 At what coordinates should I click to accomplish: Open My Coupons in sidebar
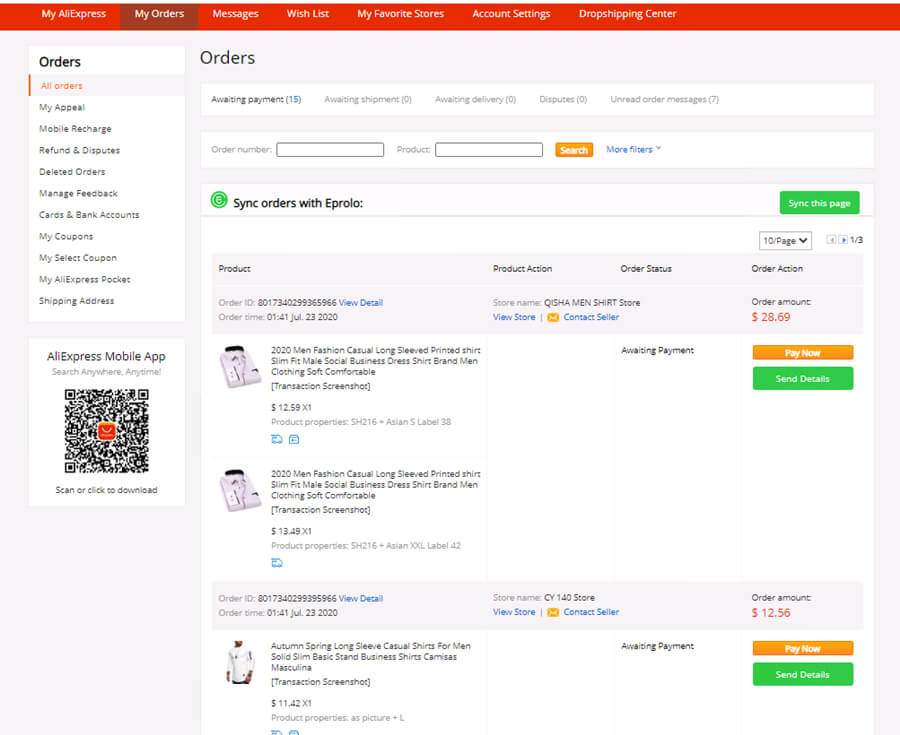pos(66,236)
